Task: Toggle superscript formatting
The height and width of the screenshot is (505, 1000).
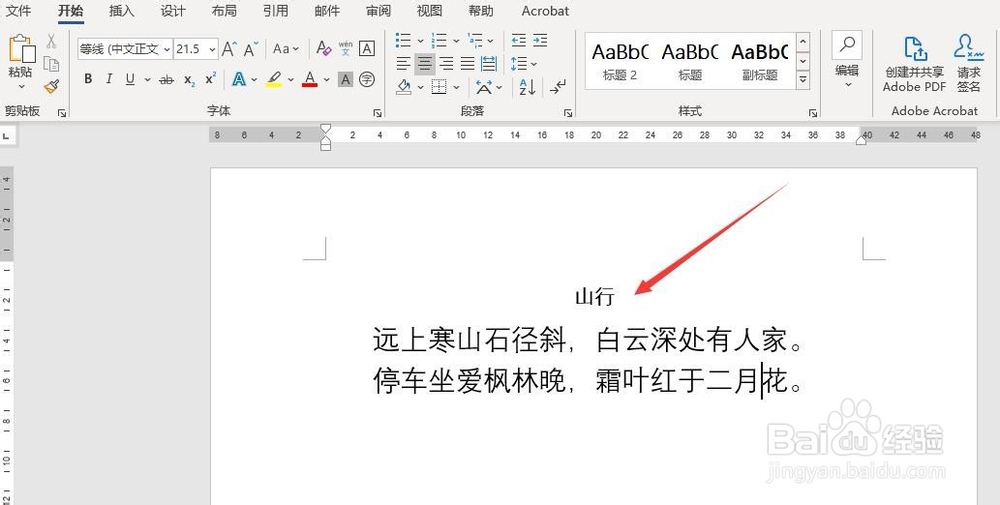Action: coord(210,80)
